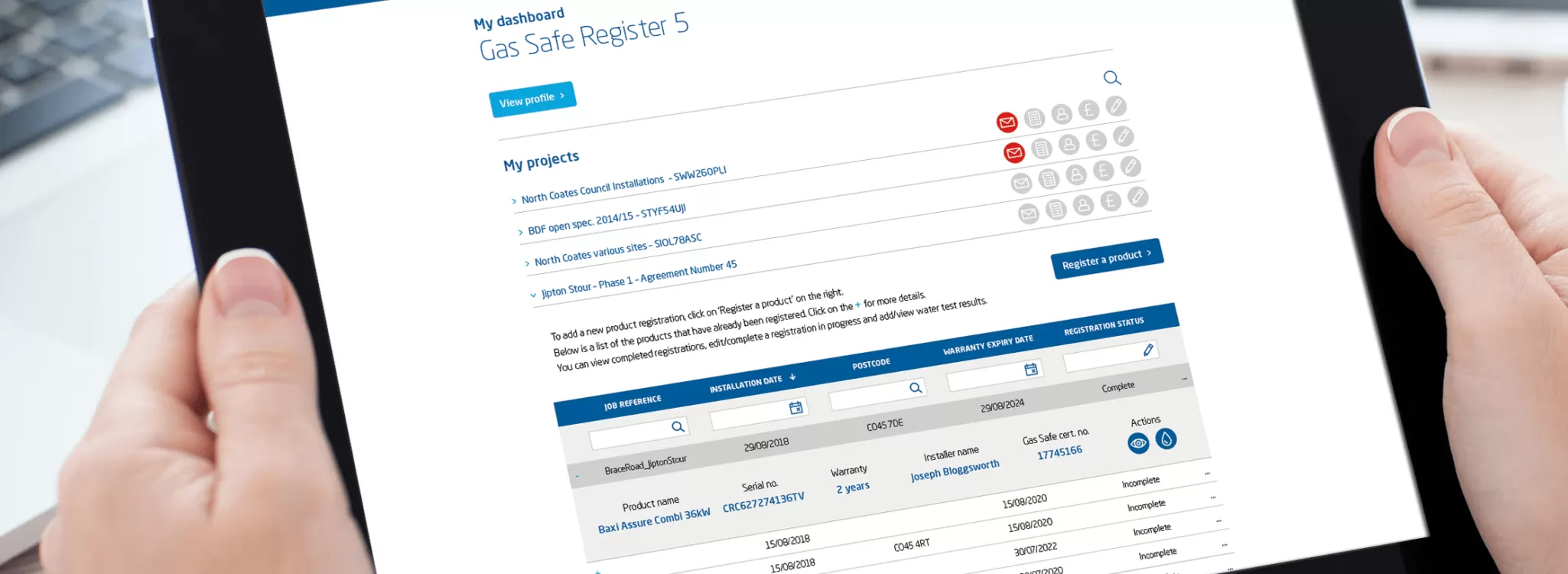
Task: Open grey mail icon for North Coates various sites
Action: [x=1021, y=183]
